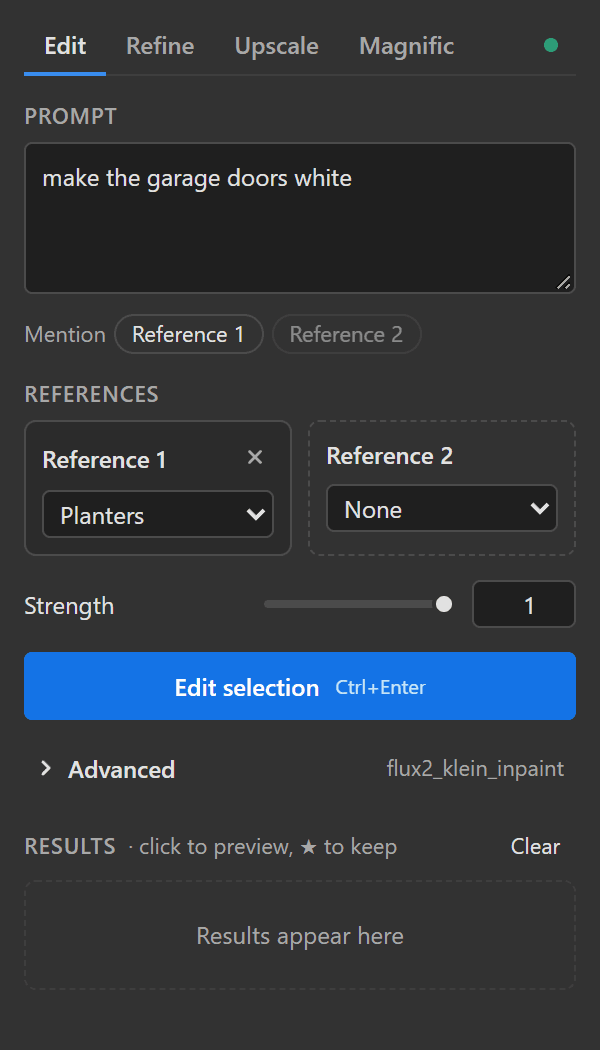The width and height of the screenshot is (600, 1050).
Task: Open the Refine tab
Action: [x=160, y=46]
